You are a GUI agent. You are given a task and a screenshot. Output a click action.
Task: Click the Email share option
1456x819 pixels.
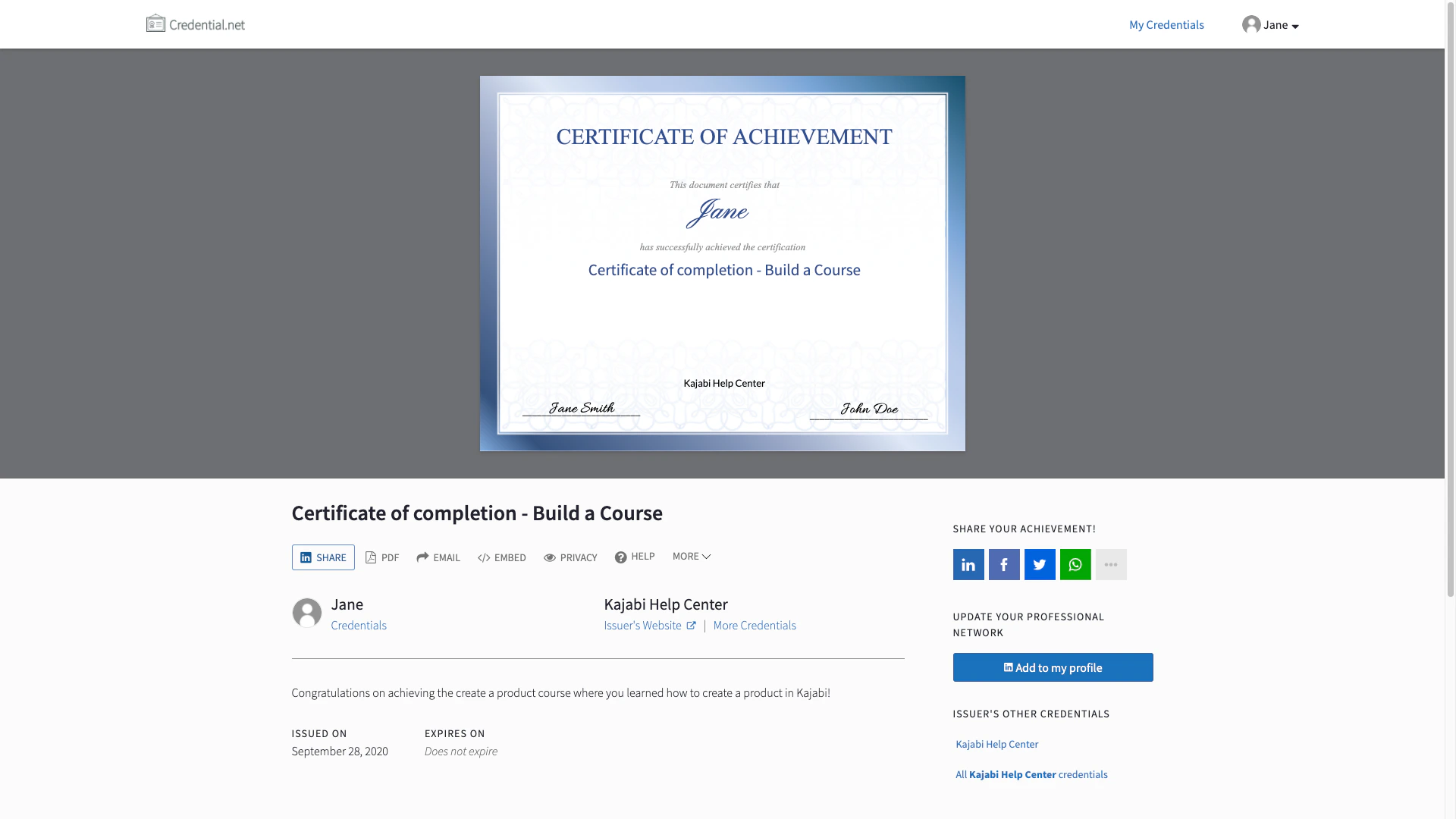point(438,557)
